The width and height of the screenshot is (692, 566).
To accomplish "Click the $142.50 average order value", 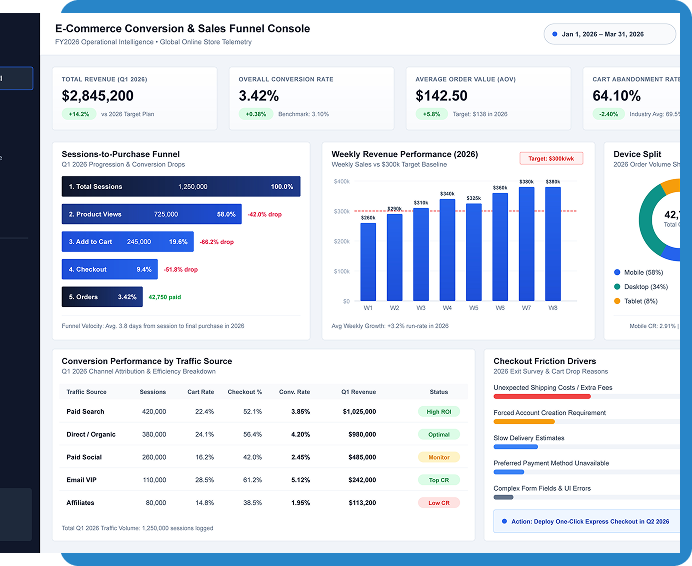I will tap(441, 96).
